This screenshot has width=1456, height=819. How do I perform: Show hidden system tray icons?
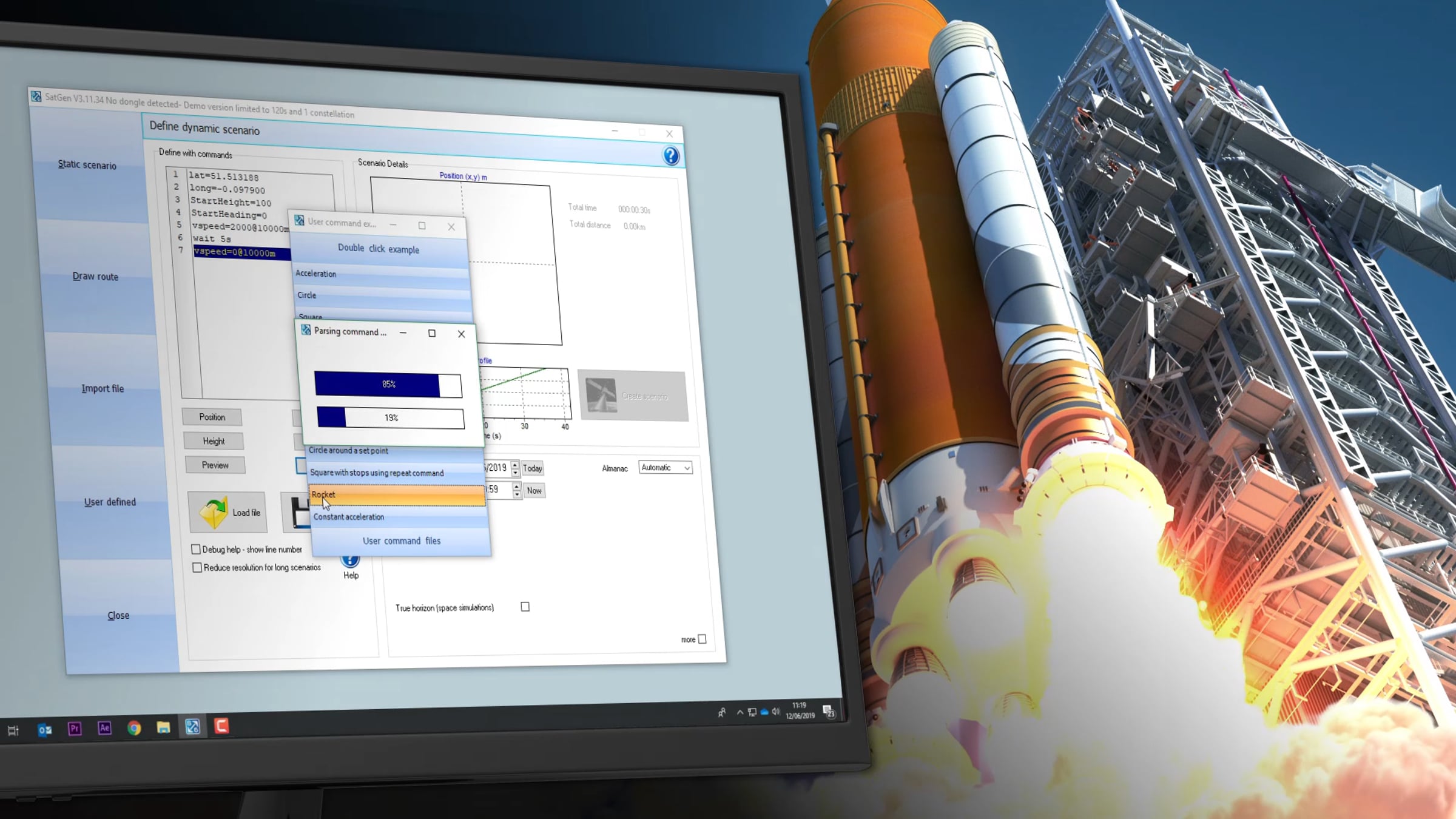click(740, 713)
